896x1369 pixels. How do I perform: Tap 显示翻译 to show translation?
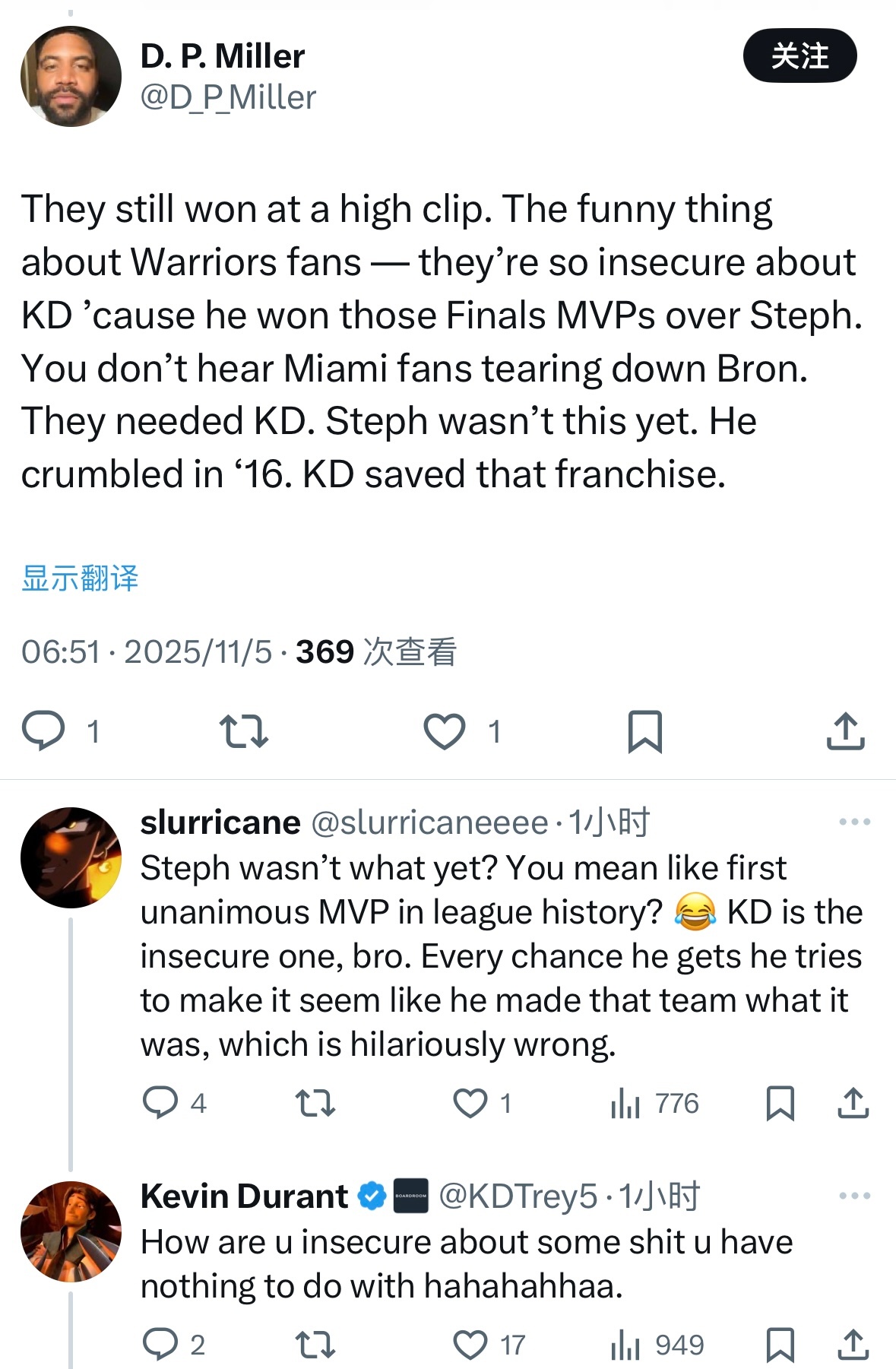coord(80,578)
